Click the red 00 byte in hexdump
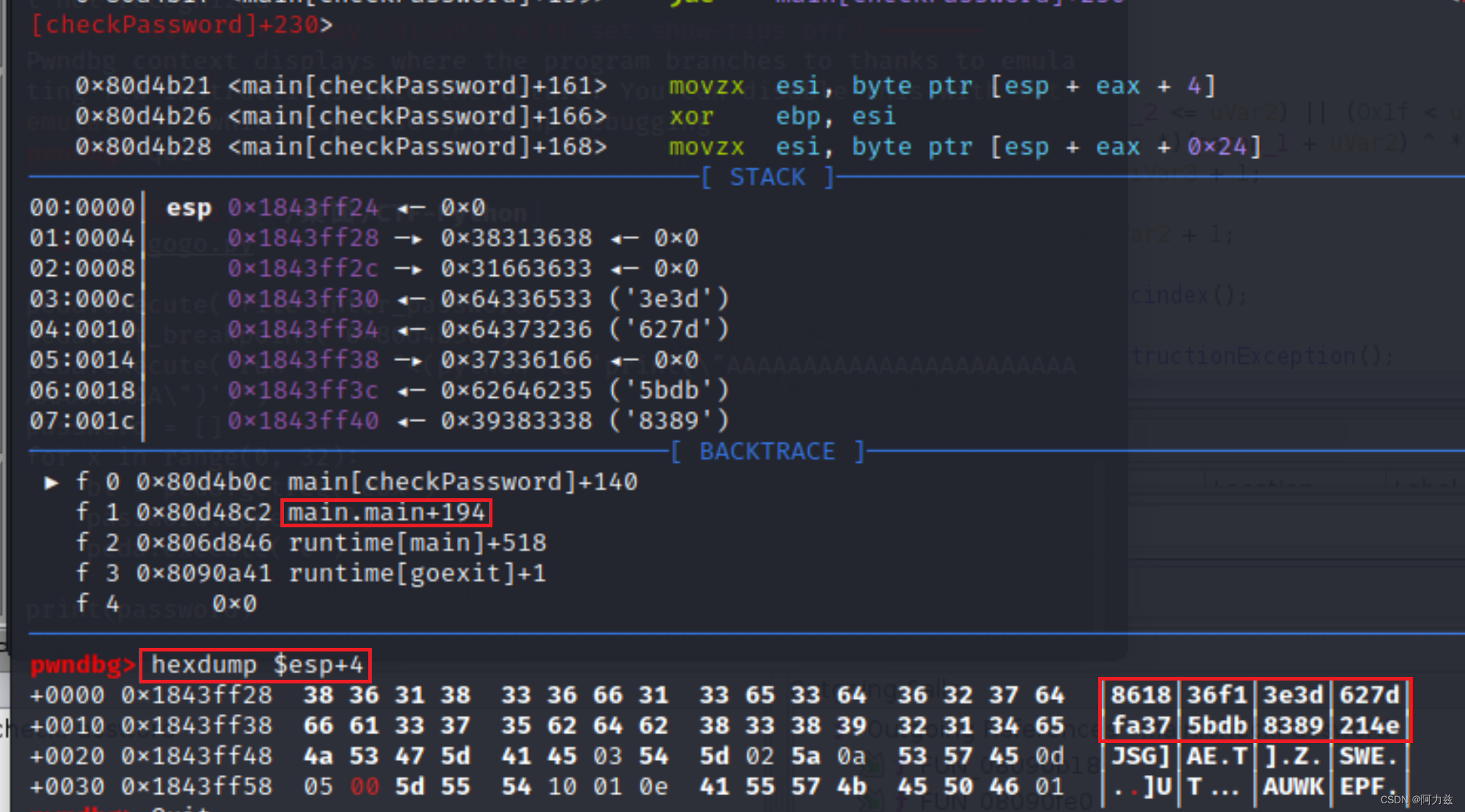 (x=364, y=787)
